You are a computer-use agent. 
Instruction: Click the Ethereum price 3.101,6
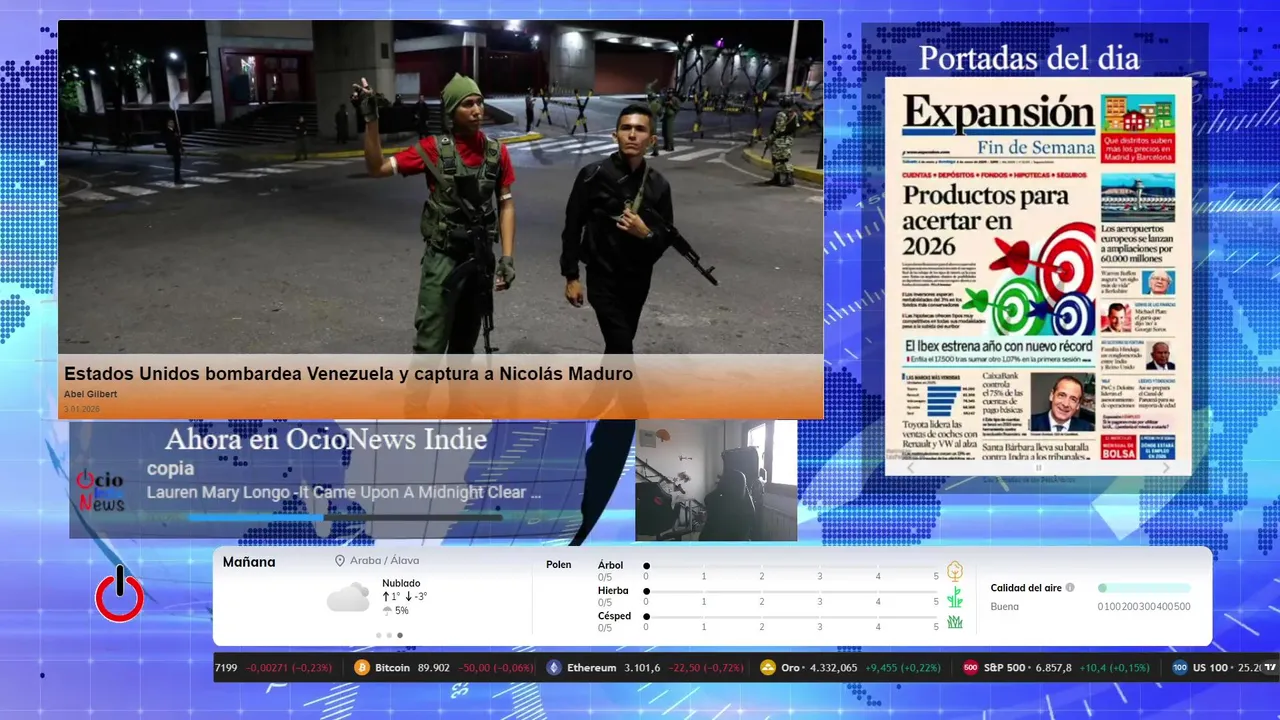[642, 668]
